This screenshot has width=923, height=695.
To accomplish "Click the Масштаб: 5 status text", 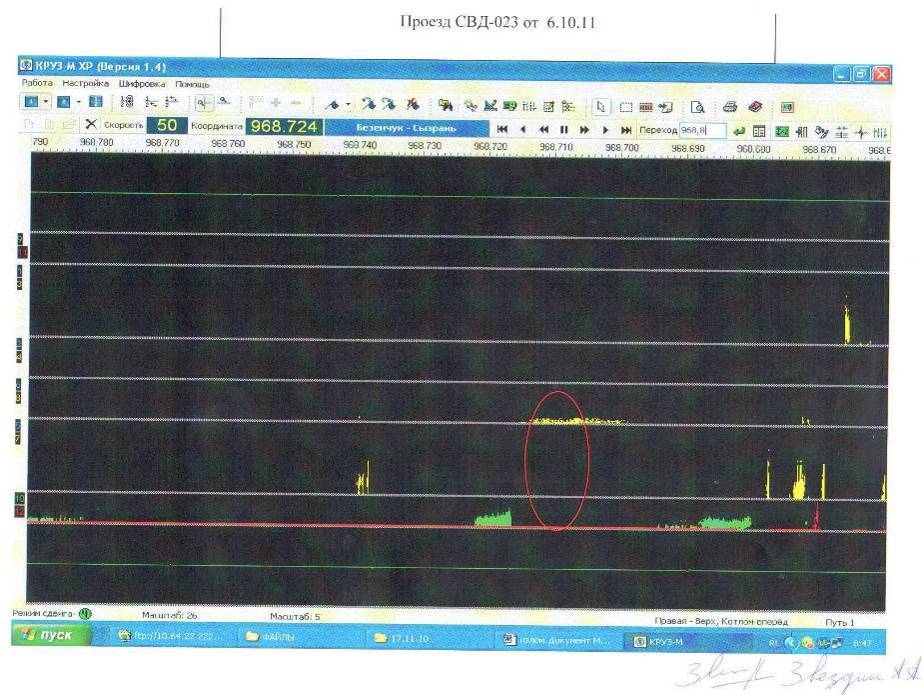I will tap(295, 616).
